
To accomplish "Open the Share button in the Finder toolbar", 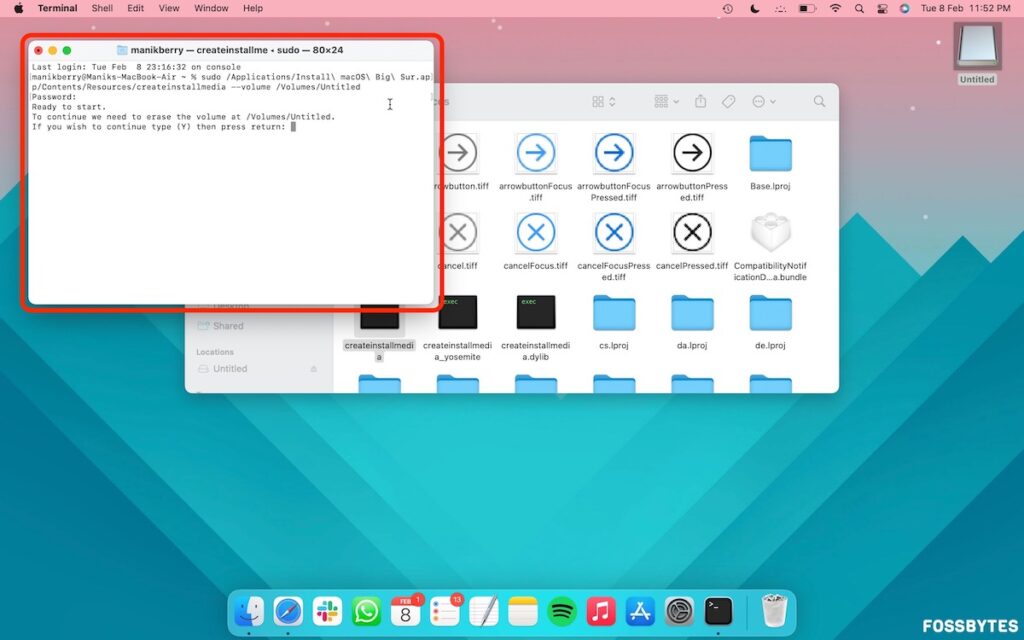I will coord(701,100).
